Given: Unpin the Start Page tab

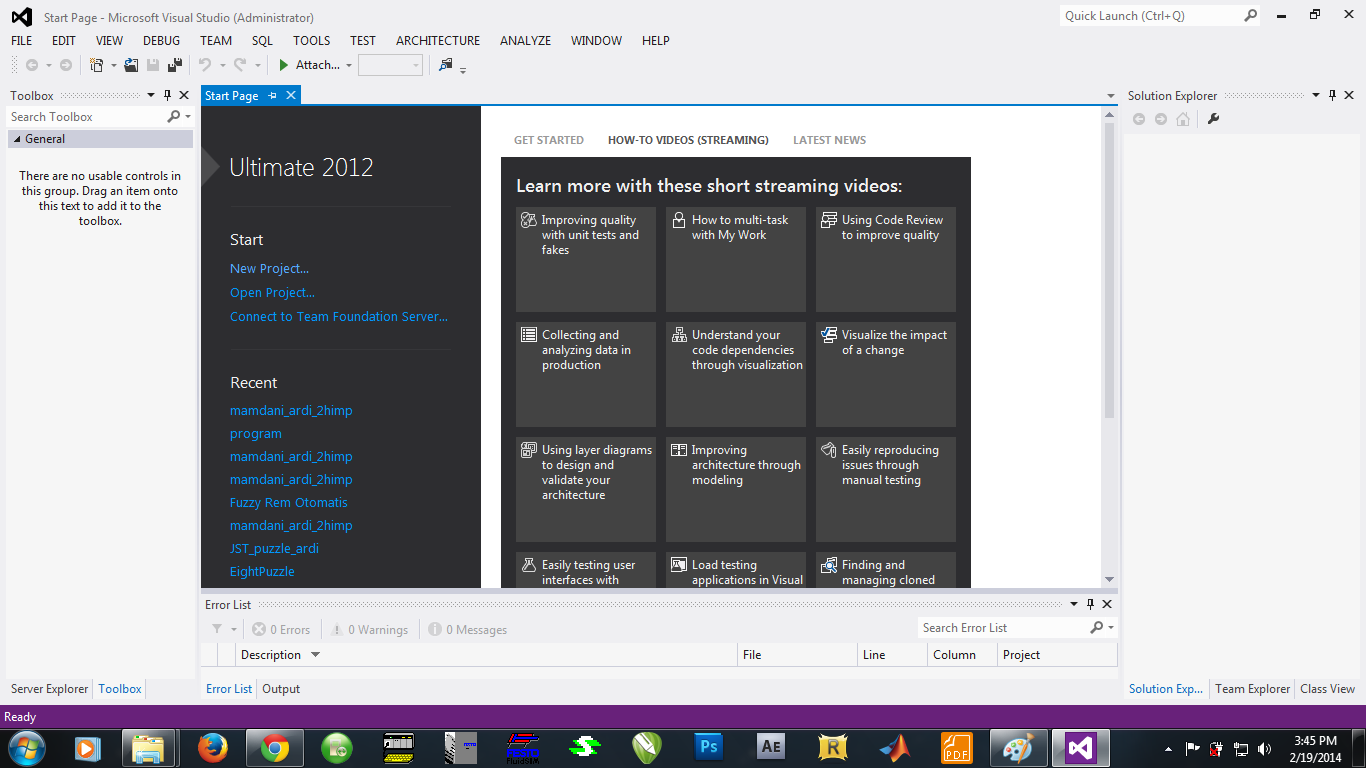Looking at the screenshot, I should coord(273,95).
